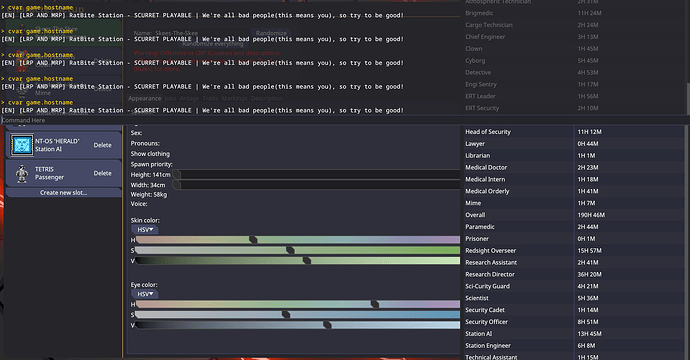The image size is (690, 360).
Task: Adjust the Height 141cm slider
Action: 316,175
